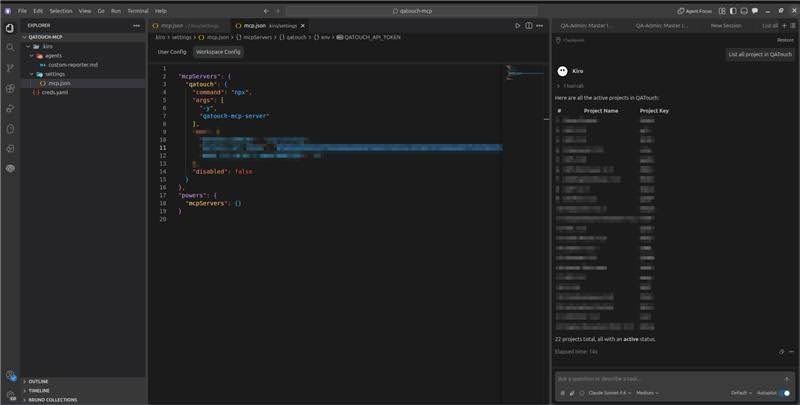Image resolution: width=800 pixels, height=405 pixels.
Task: Click the Project Name column header
Action: 601,111
